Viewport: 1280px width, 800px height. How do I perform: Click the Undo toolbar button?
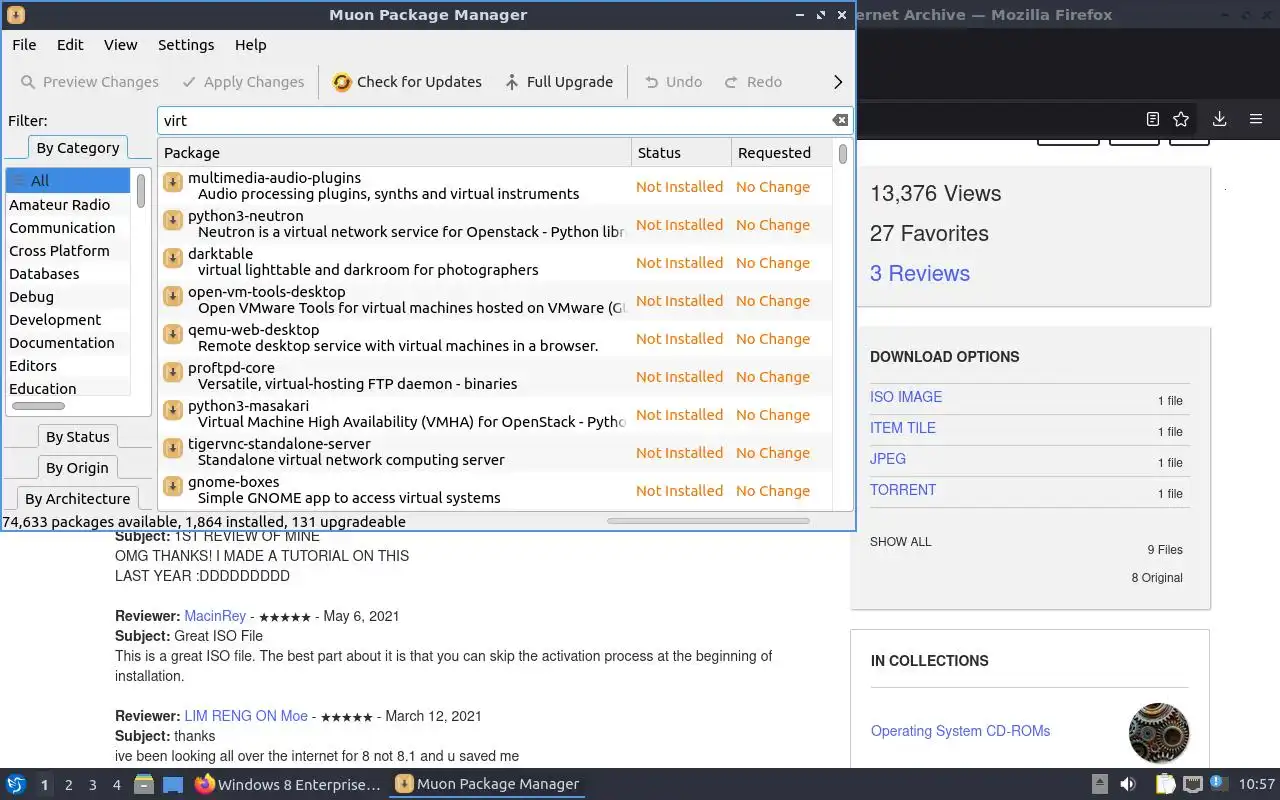tap(673, 82)
